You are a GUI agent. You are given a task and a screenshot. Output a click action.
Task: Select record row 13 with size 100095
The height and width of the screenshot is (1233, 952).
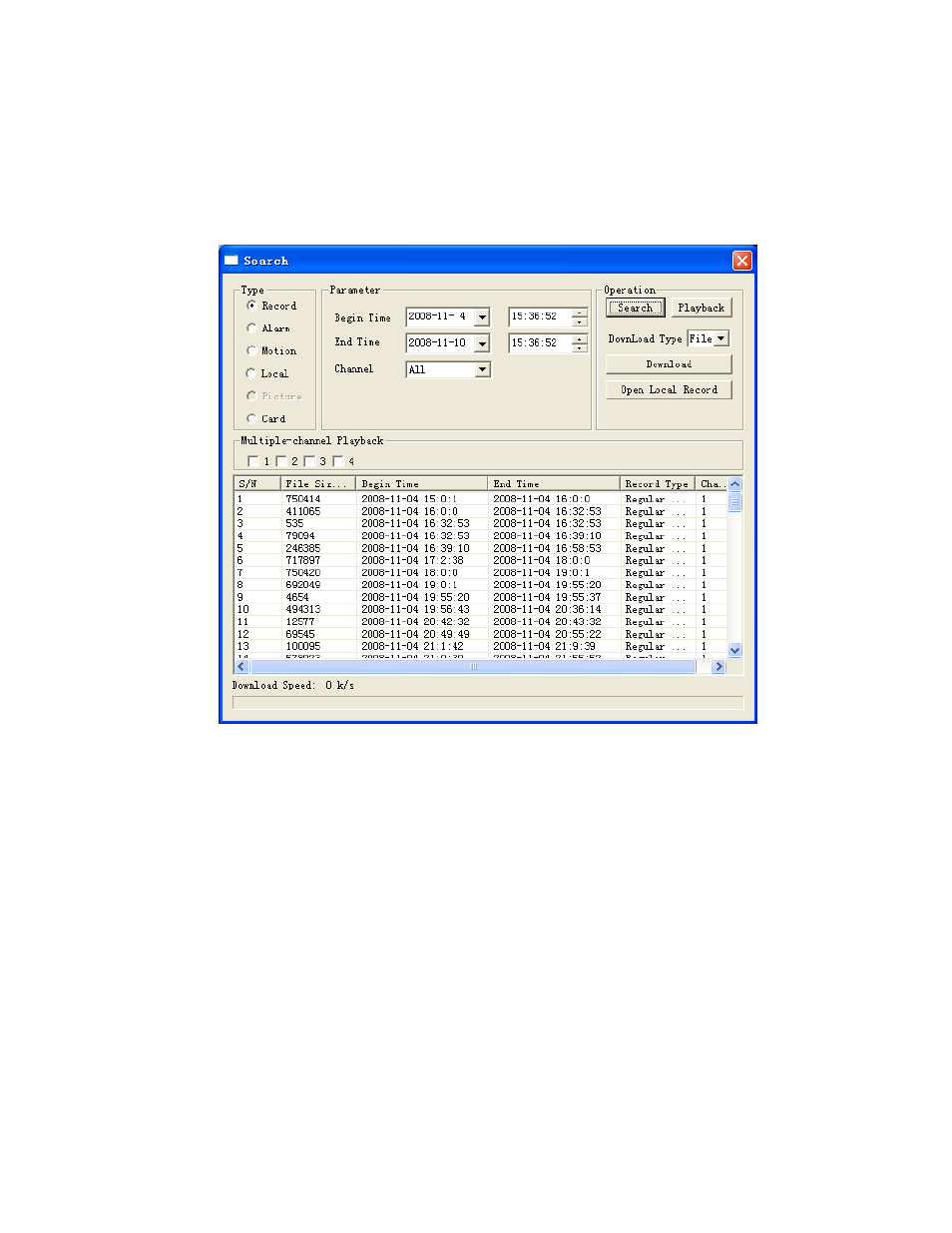(481, 646)
